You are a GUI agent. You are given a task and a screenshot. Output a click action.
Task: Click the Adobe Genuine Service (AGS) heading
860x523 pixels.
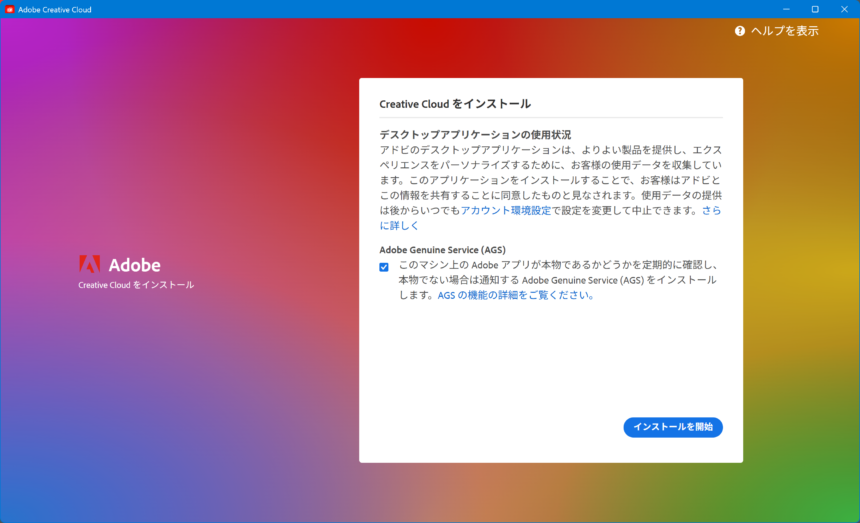pyautogui.click(x=442, y=249)
